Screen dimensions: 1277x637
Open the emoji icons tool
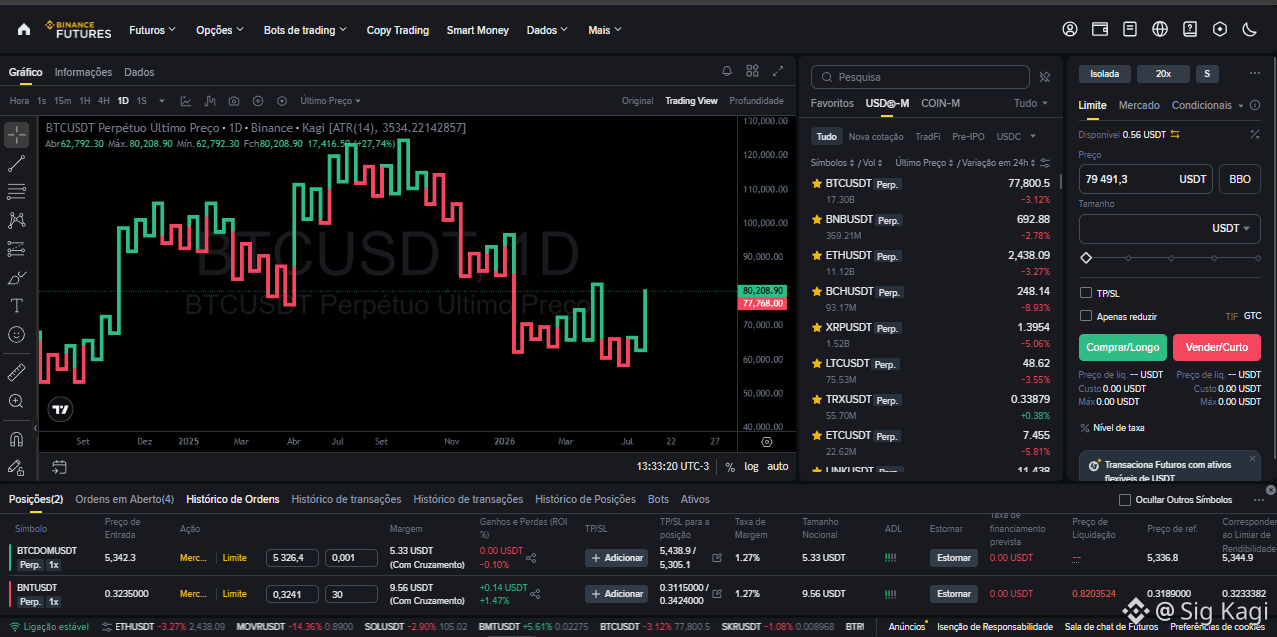[16, 334]
